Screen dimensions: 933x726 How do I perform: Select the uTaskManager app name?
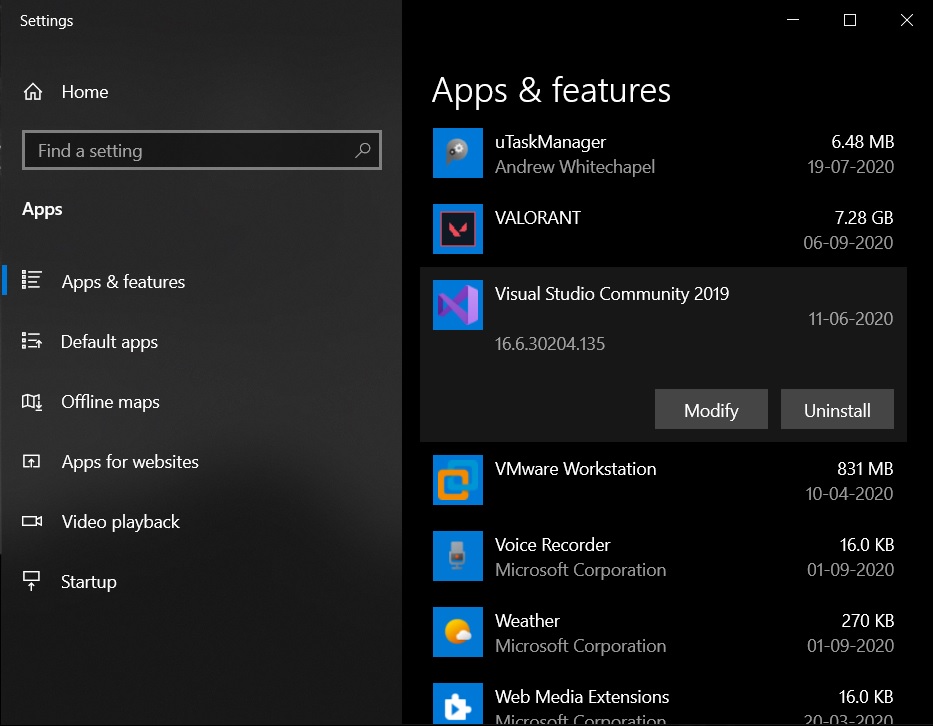[550, 142]
